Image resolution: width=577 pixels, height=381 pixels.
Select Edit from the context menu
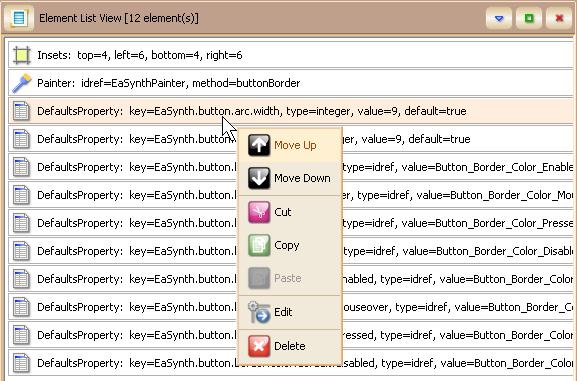tap(290, 312)
